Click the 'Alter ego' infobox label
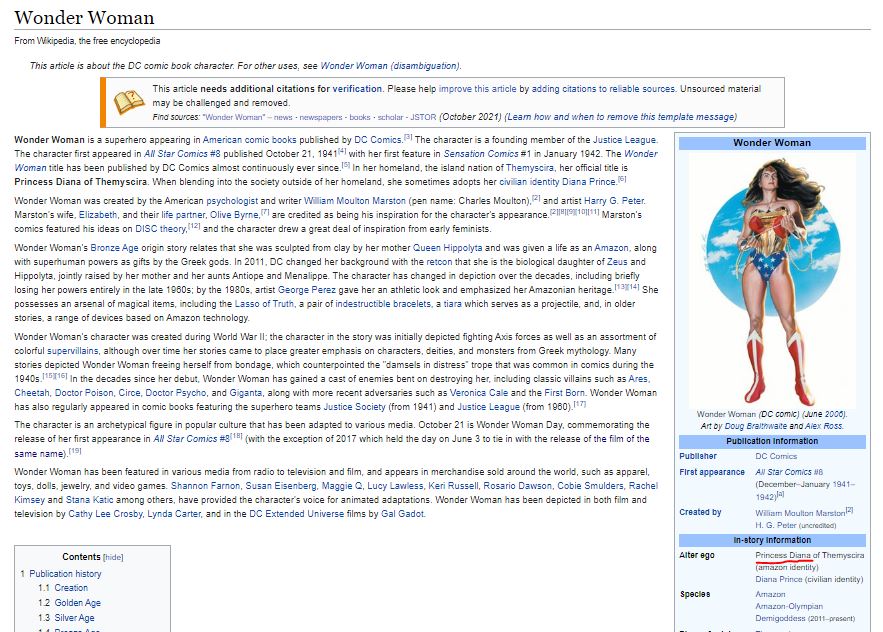Image resolution: width=883 pixels, height=632 pixels. [x=697, y=555]
